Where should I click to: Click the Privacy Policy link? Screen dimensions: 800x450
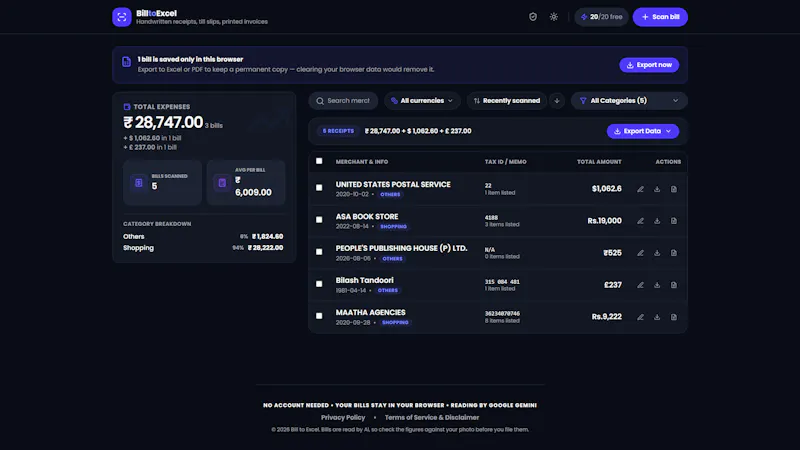[x=343, y=417]
